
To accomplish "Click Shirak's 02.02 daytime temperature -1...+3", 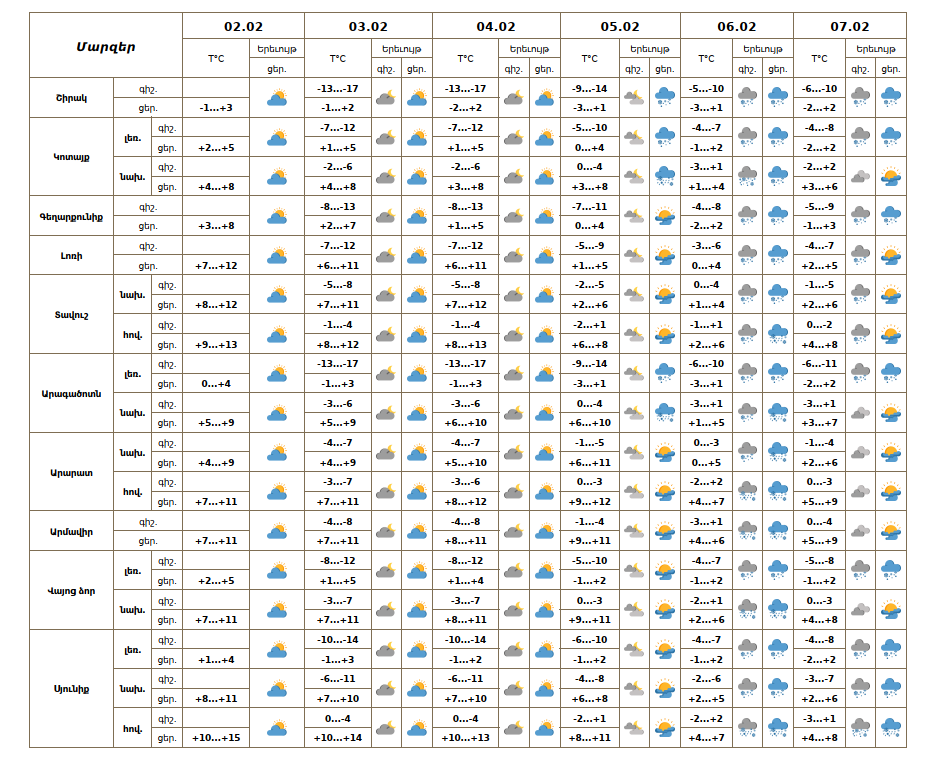I will [x=215, y=108].
